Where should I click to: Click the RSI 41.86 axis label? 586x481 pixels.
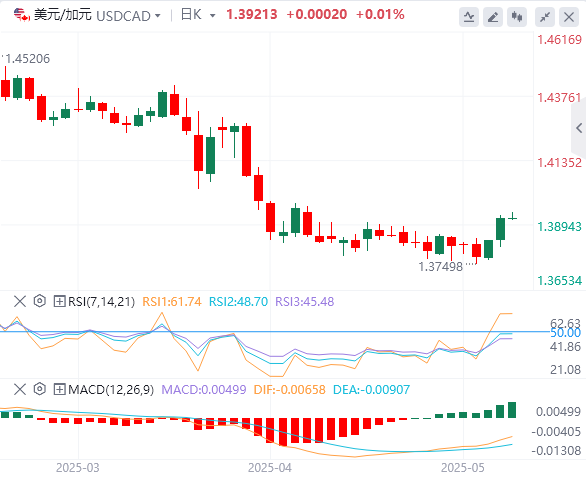click(x=566, y=347)
